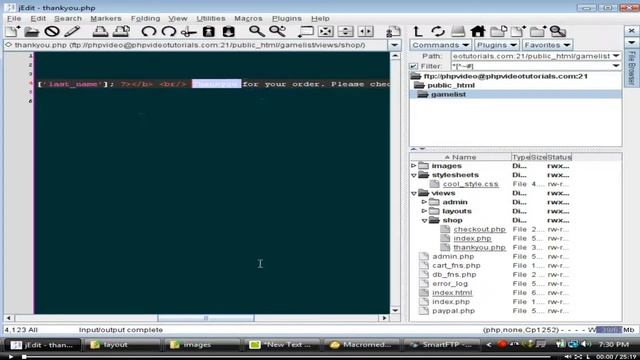Select public_html in the path tree
Screen dimensions: 640x360
click(x=451, y=85)
